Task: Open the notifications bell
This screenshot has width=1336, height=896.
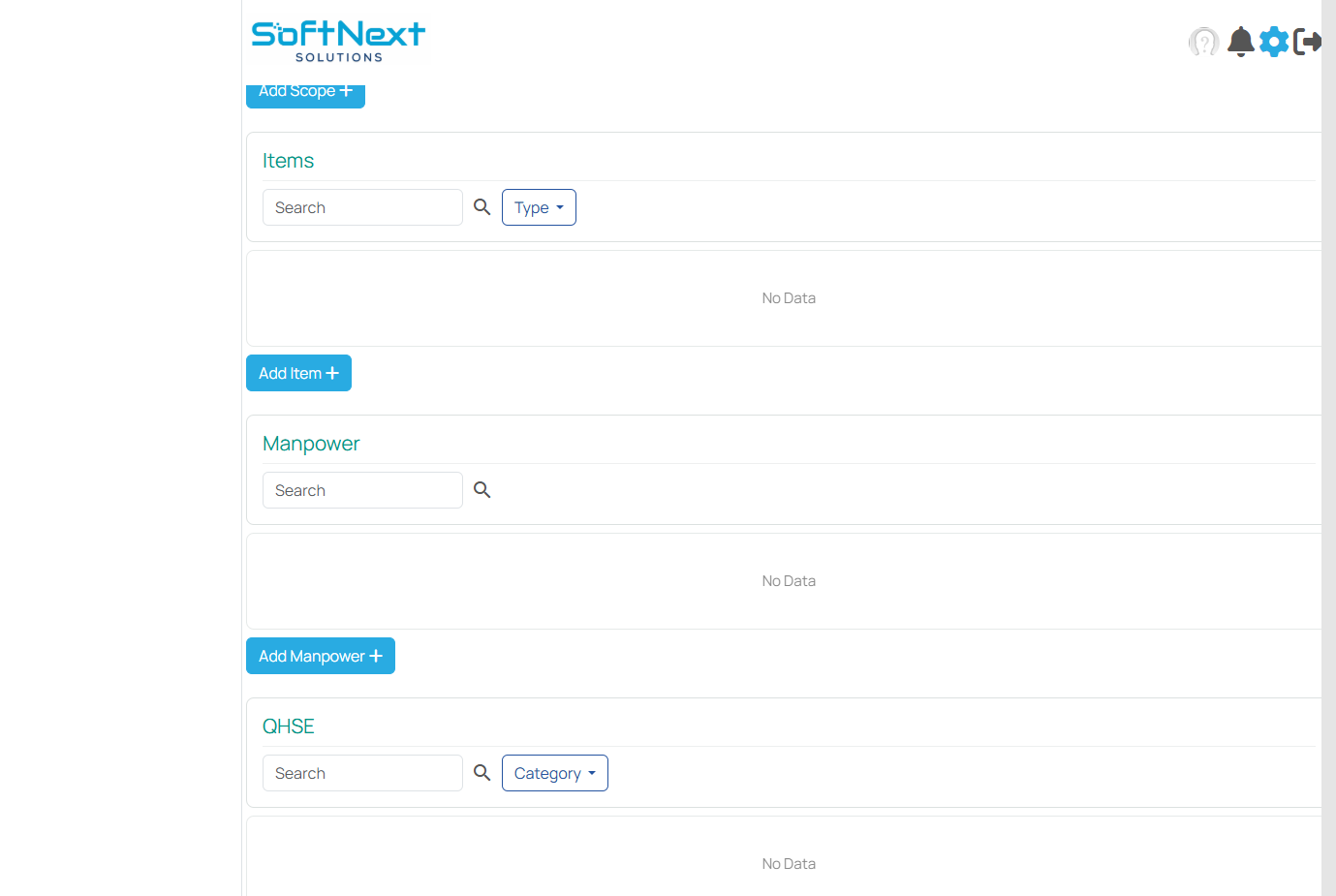Action: coord(1240,42)
